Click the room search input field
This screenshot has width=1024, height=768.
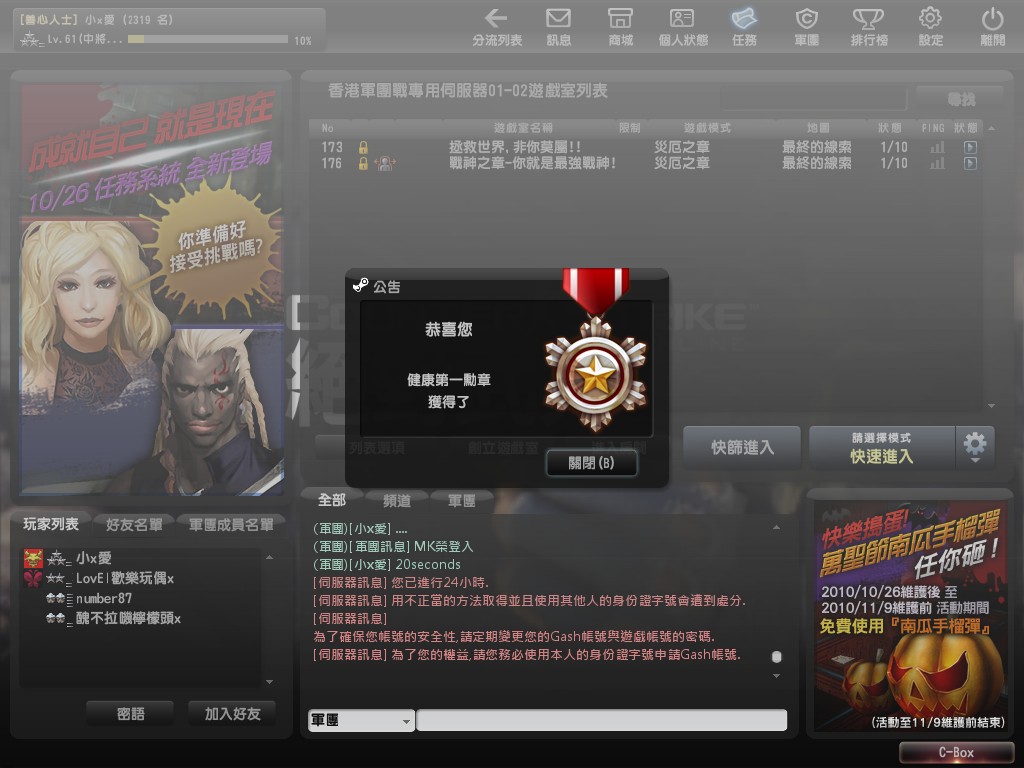coord(814,99)
